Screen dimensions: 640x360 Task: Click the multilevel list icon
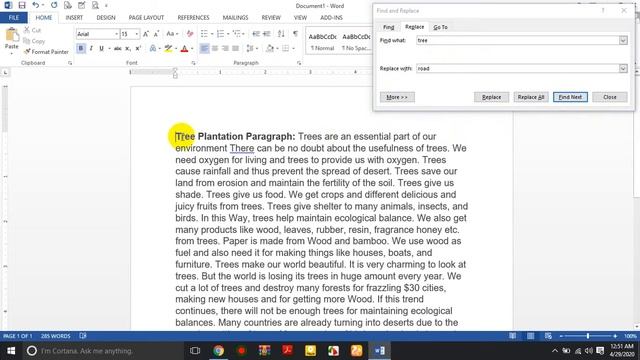coord(236,34)
